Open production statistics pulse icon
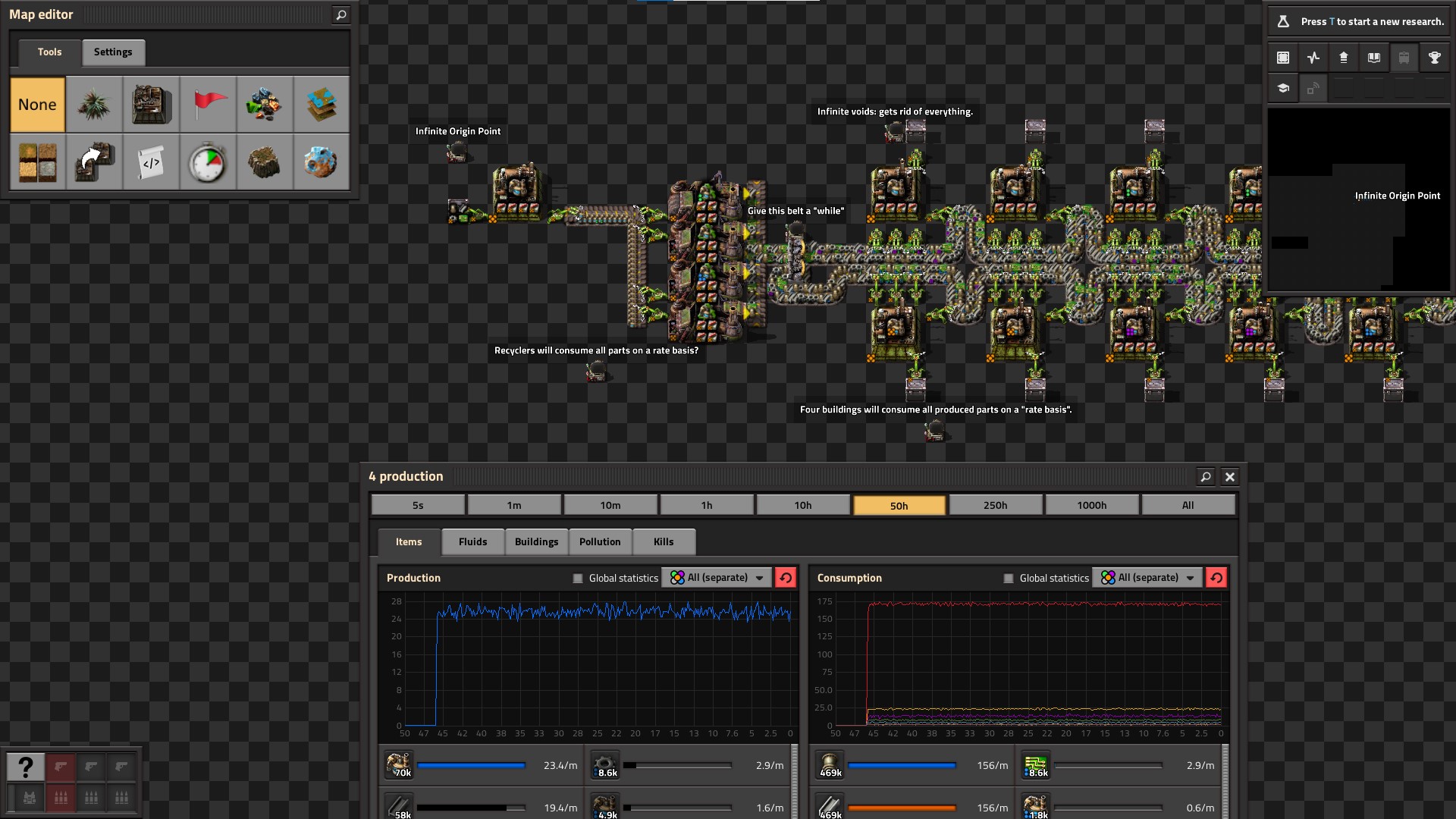The width and height of the screenshot is (1456, 819). (x=1313, y=58)
